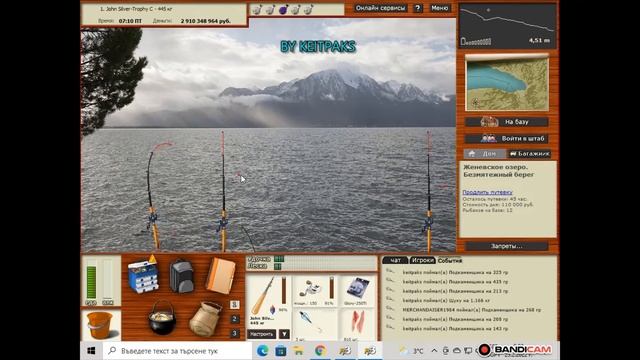This screenshot has height=360, width=640.
Task: Open the Windows Start menu
Action: 91,351
